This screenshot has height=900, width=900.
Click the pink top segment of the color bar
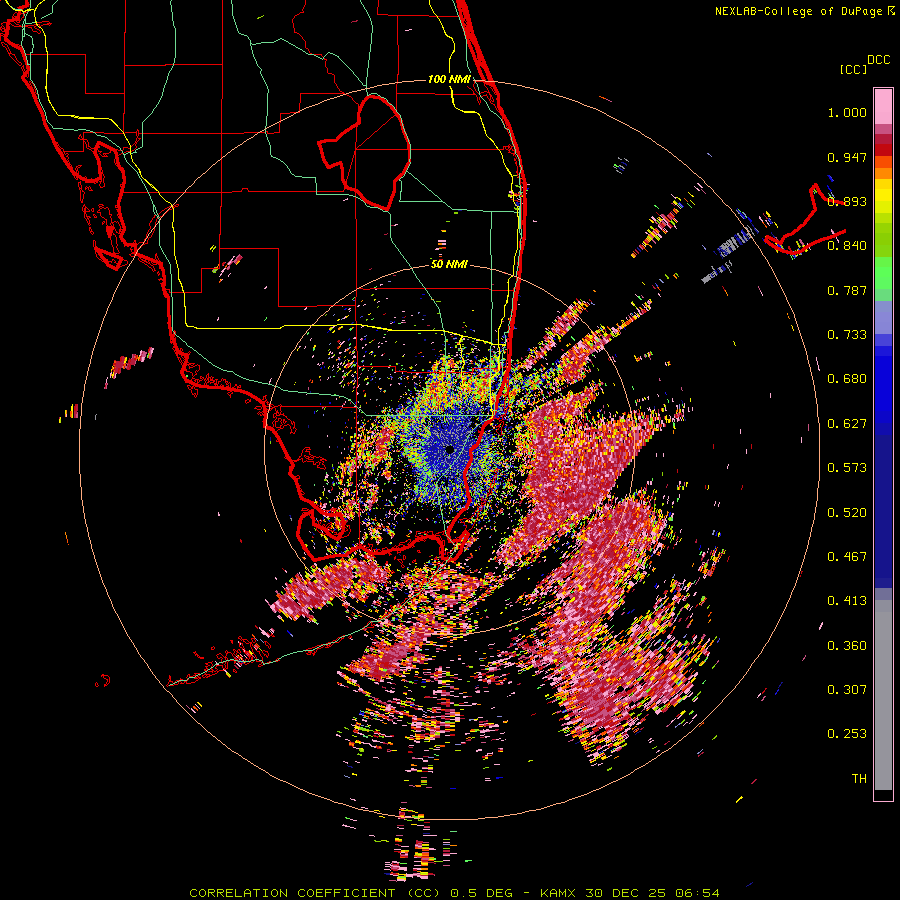pyautogui.click(x=883, y=106)
